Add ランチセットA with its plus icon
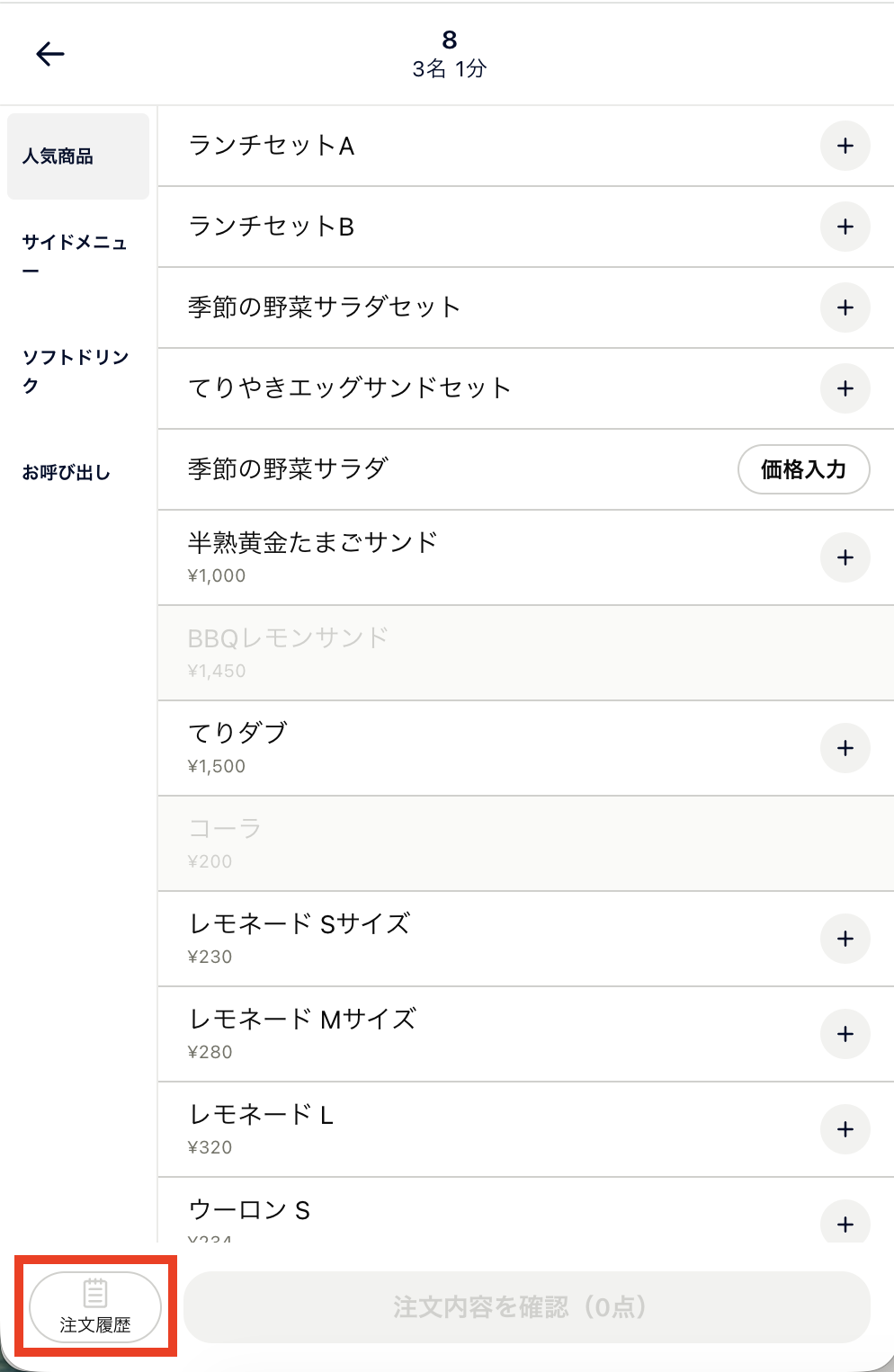The image size is (894, 1372). pyautogui.click(x=845, y=146)
